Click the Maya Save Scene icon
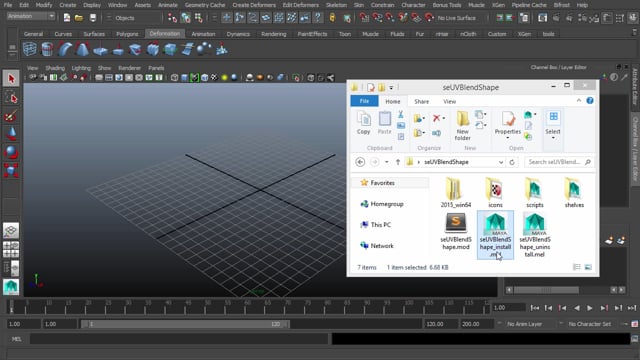The image size is (640, 360). point(93,18)
